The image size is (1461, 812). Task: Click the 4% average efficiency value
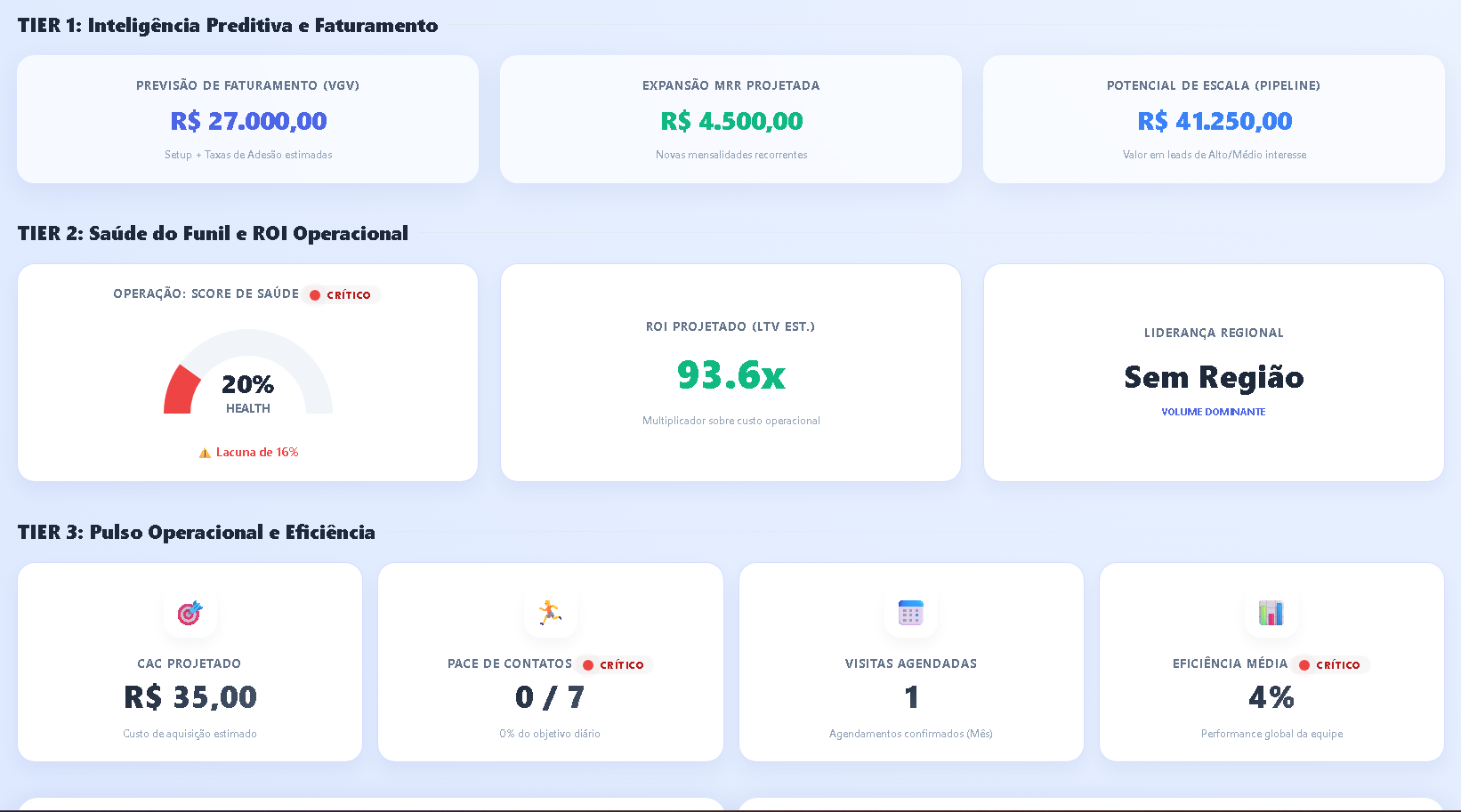pyautogui.click(x=1271, y=697)
